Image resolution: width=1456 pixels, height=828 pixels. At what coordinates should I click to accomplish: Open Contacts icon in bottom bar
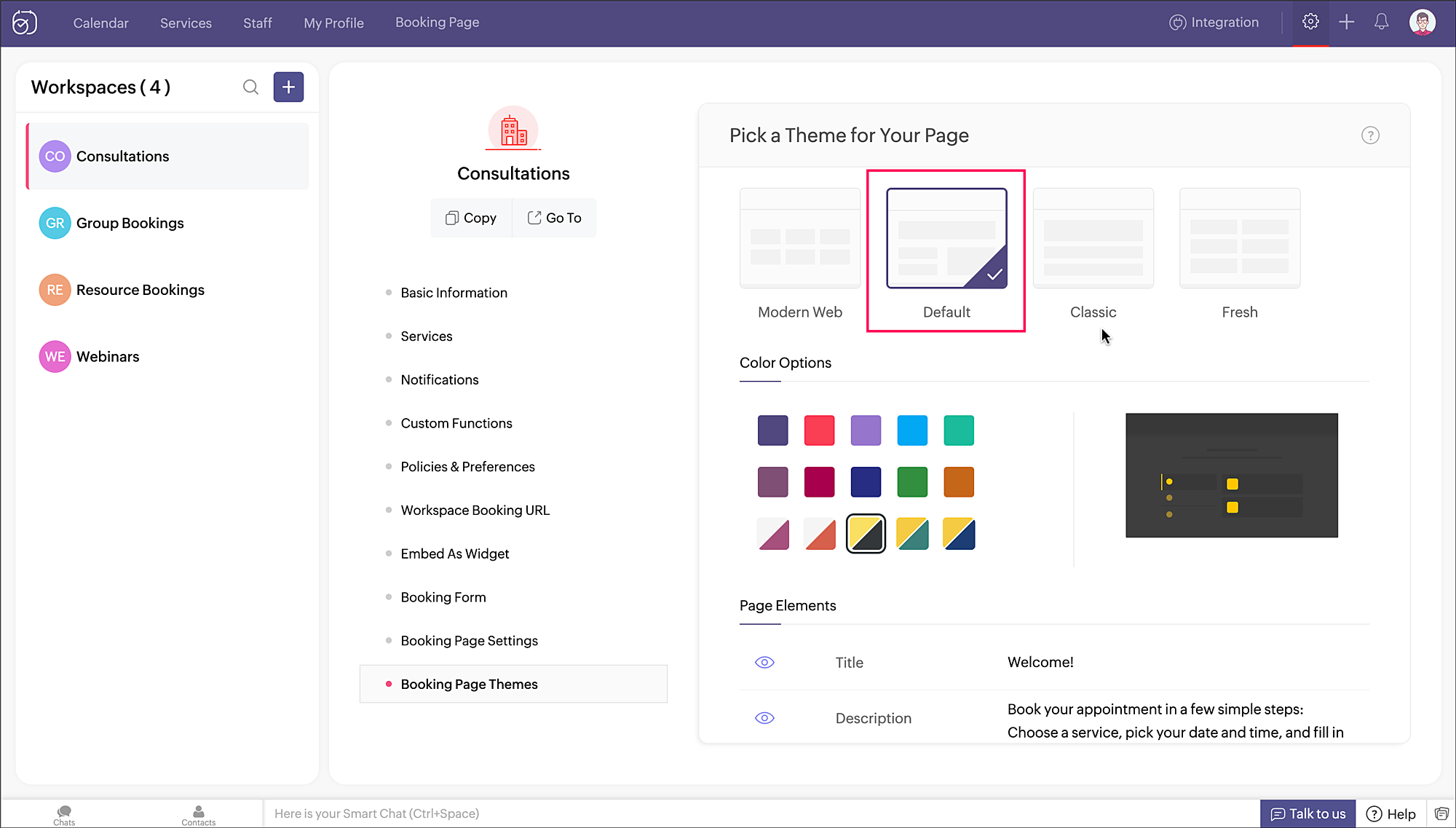tap(198, 814)
